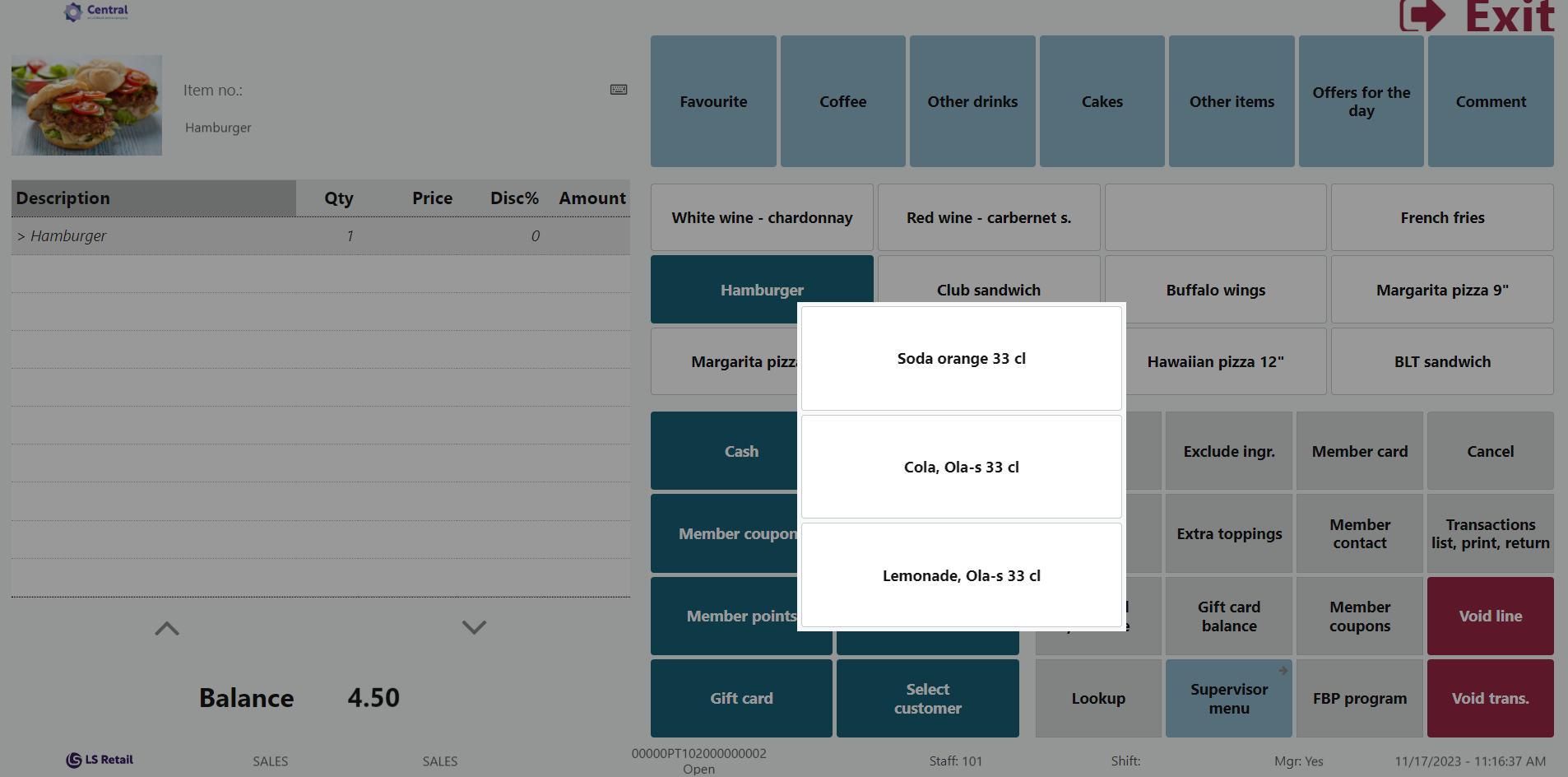Add French fries to the order
Screen dimensions: 1568x777
[x=1442, y=217]
